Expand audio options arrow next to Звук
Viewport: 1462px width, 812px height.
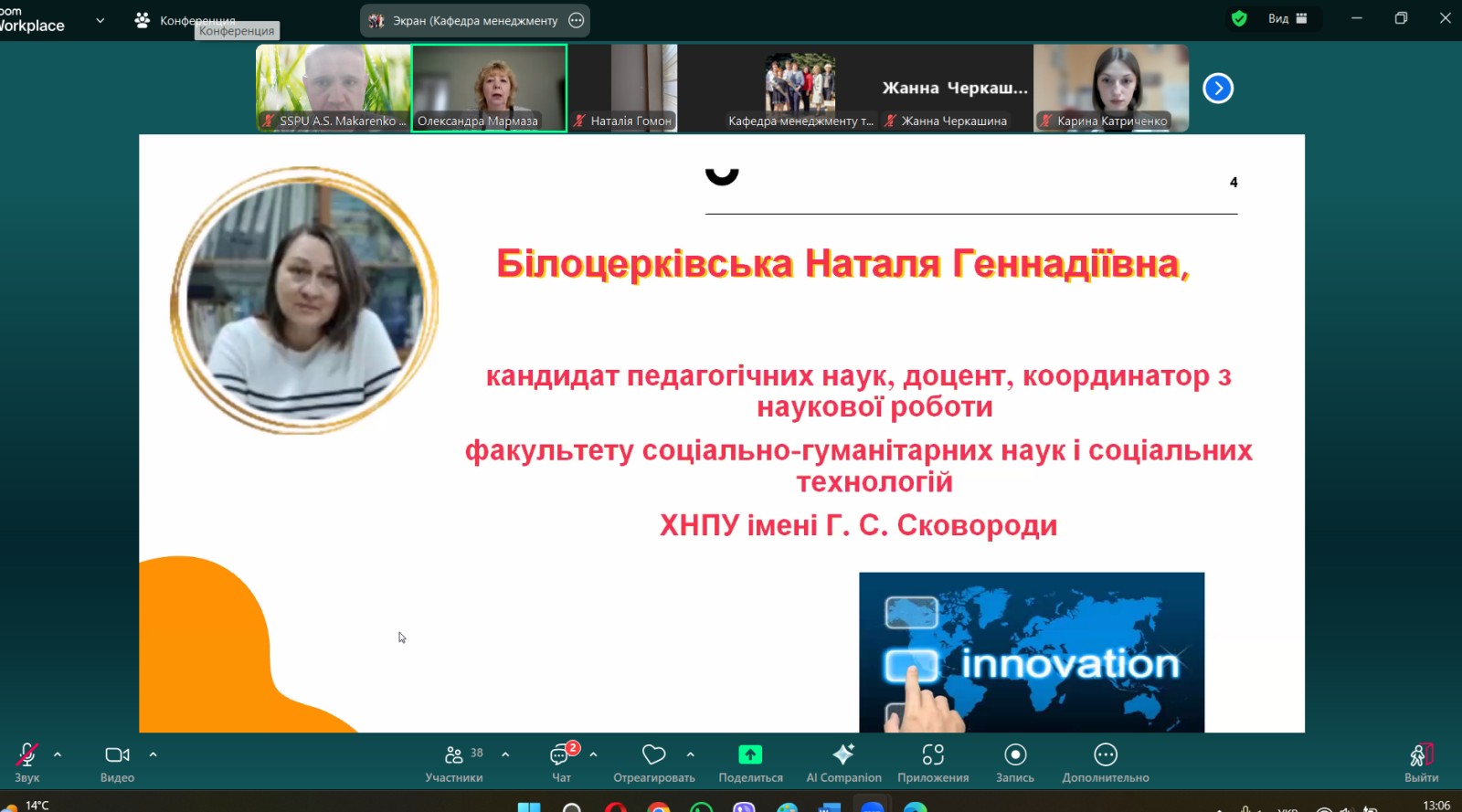point(58,755)
